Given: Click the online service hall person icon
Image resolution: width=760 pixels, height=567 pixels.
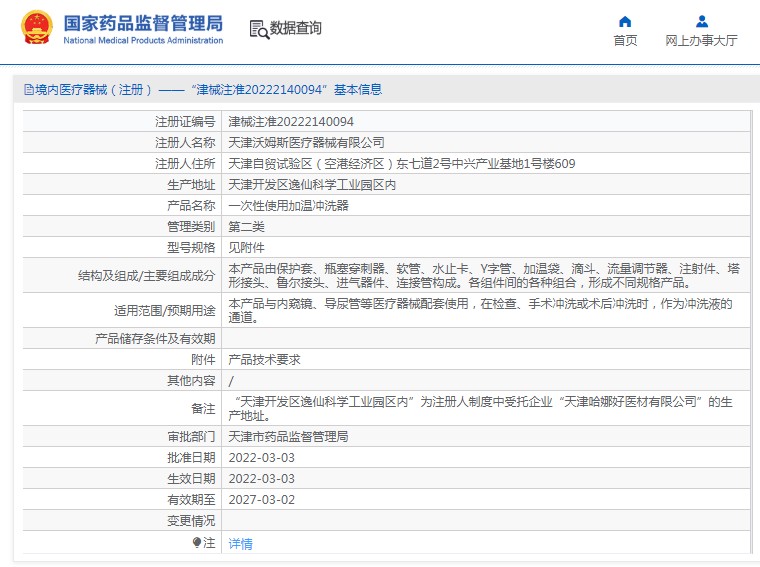Looking at the screenshot, I should [x=701, y=21].
